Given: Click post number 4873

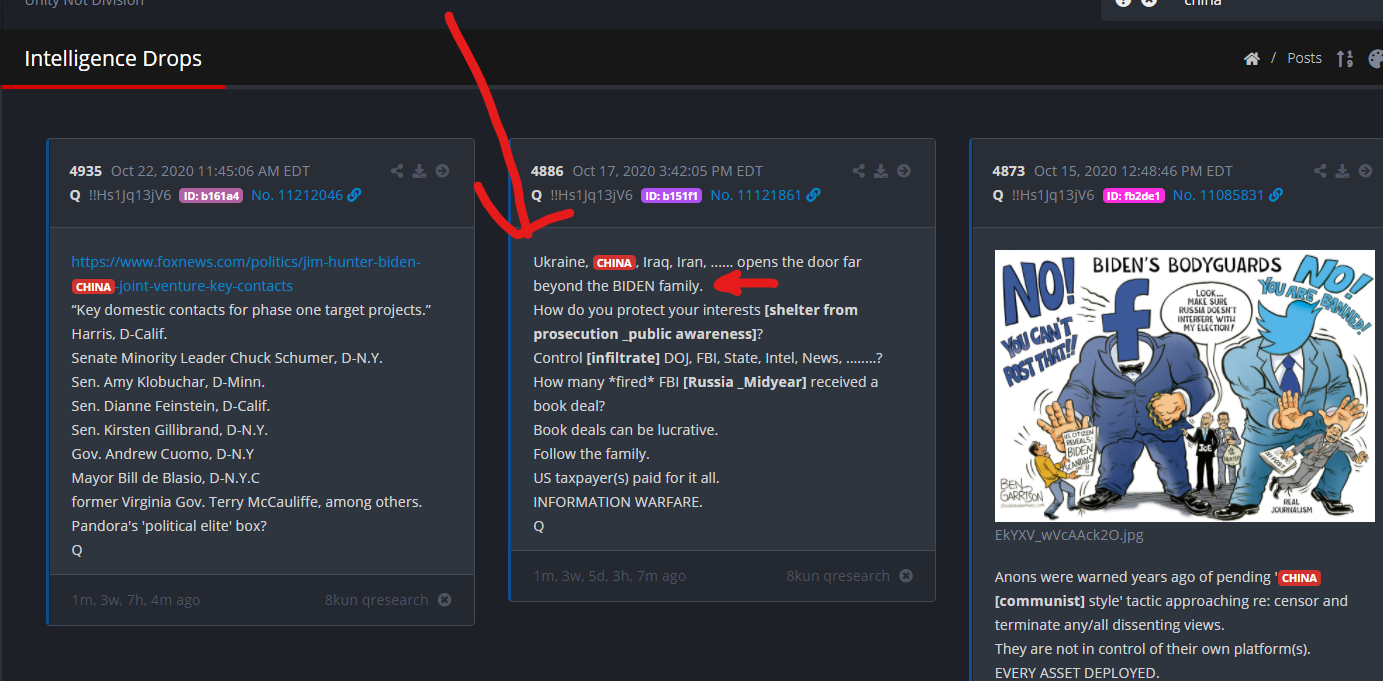Looking at the screenshot, I should click(x=1009, y=171).
